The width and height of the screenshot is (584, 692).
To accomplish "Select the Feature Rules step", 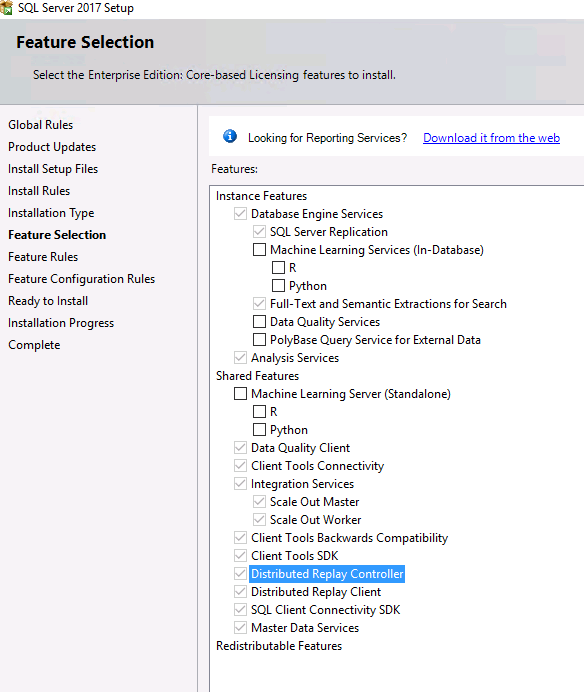I will [x=43, y=257].
